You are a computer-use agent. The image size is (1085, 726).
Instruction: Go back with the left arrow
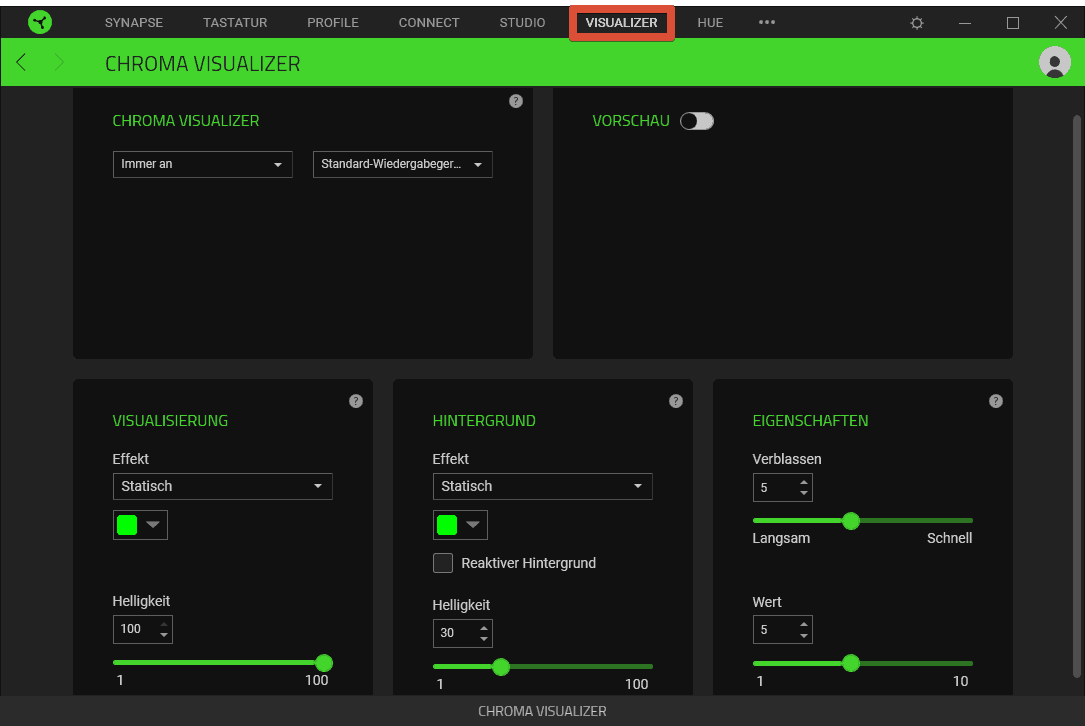click(21, 62)
